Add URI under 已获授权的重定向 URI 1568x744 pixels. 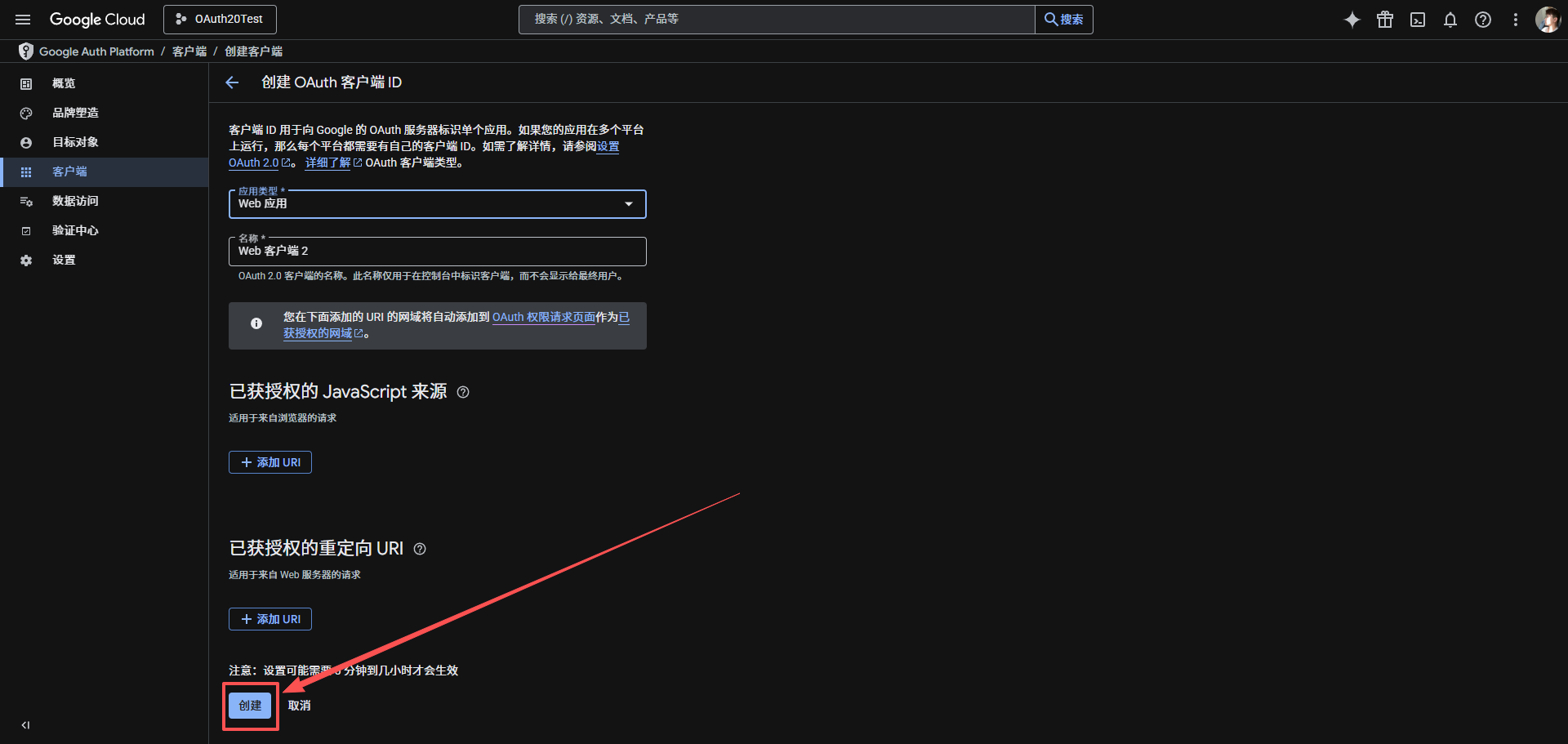click(270, 619)
